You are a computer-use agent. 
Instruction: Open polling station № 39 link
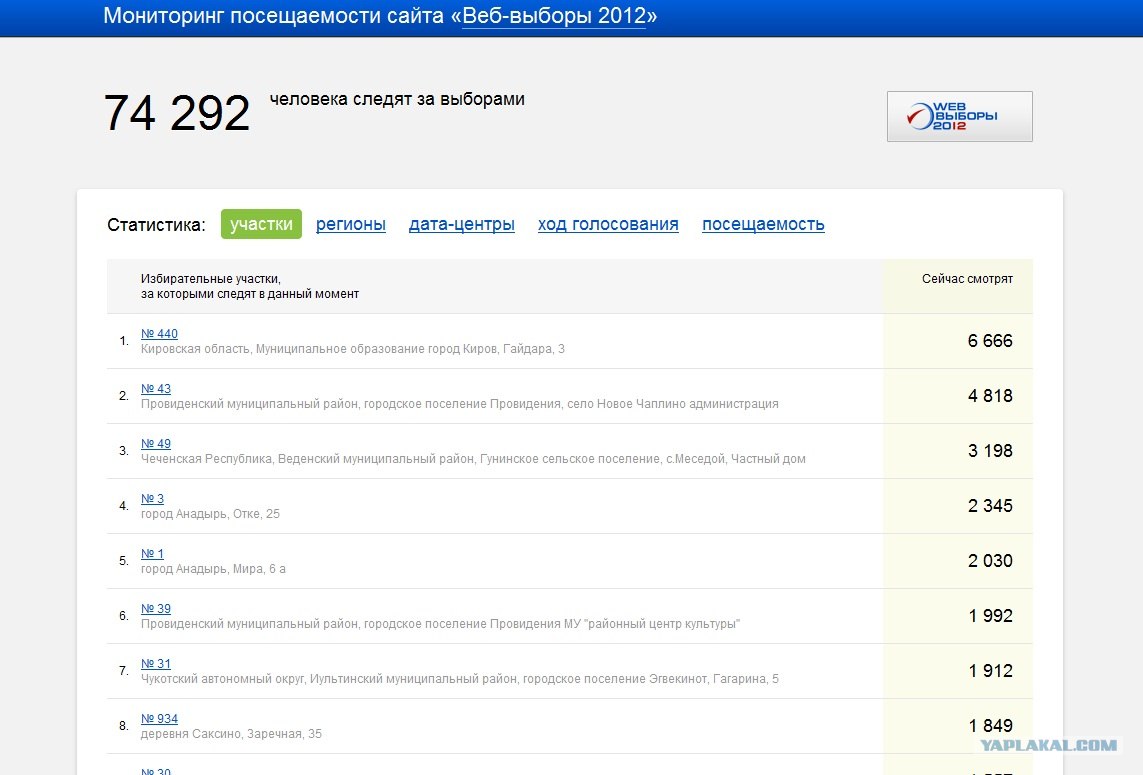pos(156,609)
